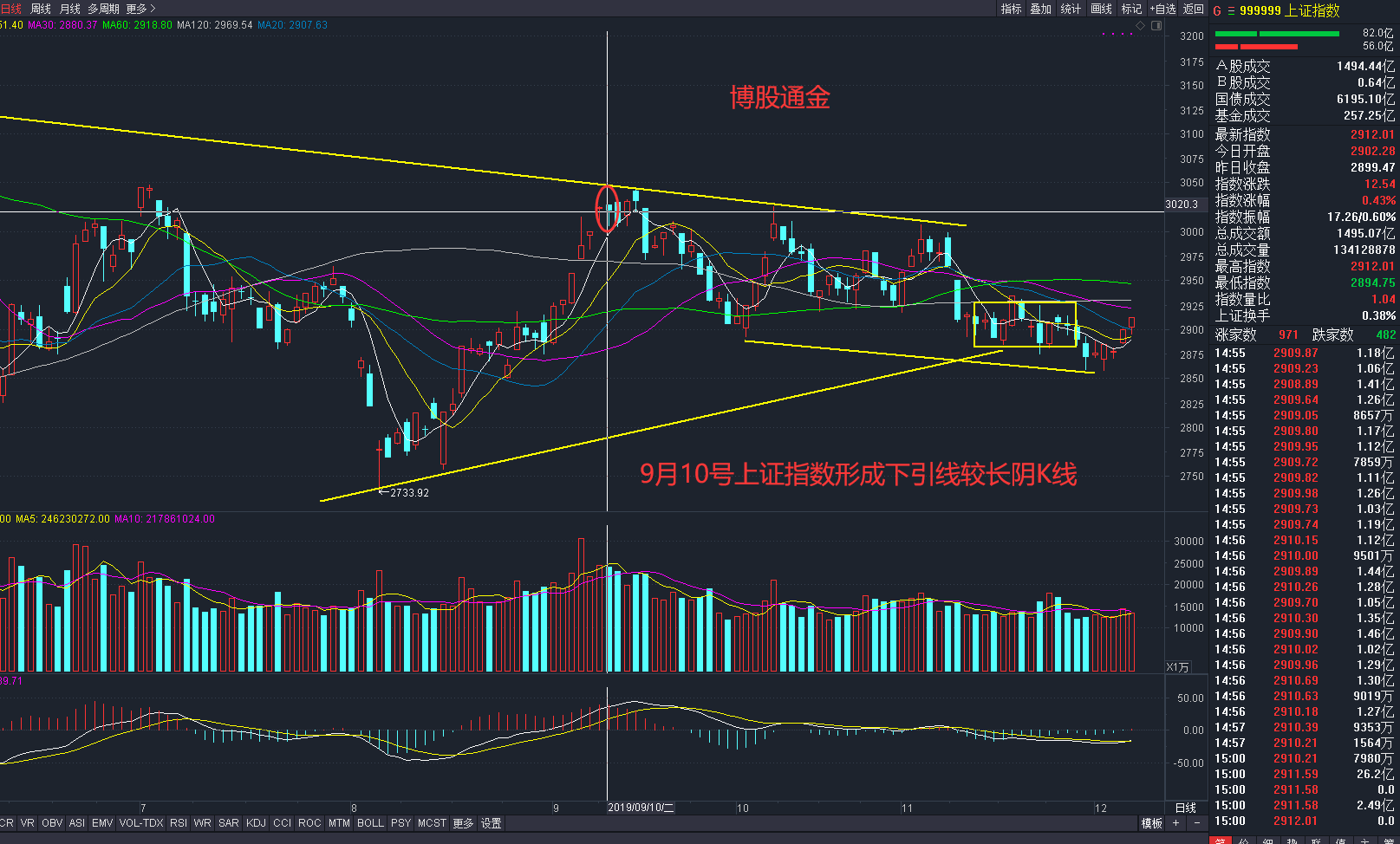Open the 画线 drawing tools

coord(1102,9)
